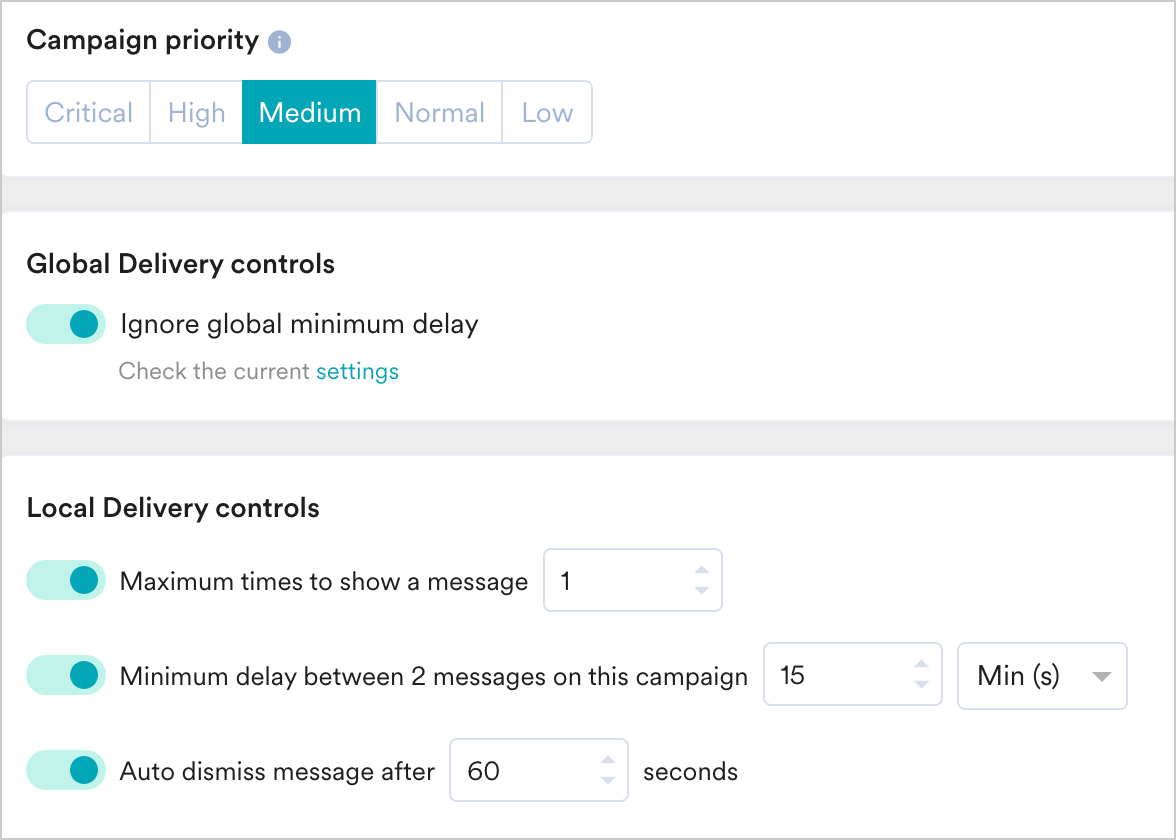Increment the auto dismiss seconds value

click(x=608, y=760)
